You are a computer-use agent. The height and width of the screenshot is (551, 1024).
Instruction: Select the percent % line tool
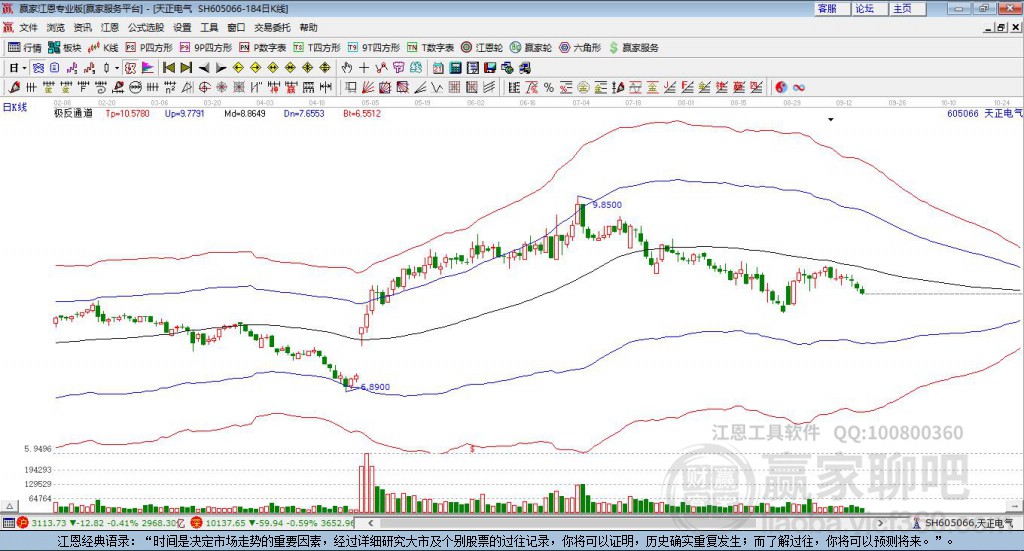549,87
